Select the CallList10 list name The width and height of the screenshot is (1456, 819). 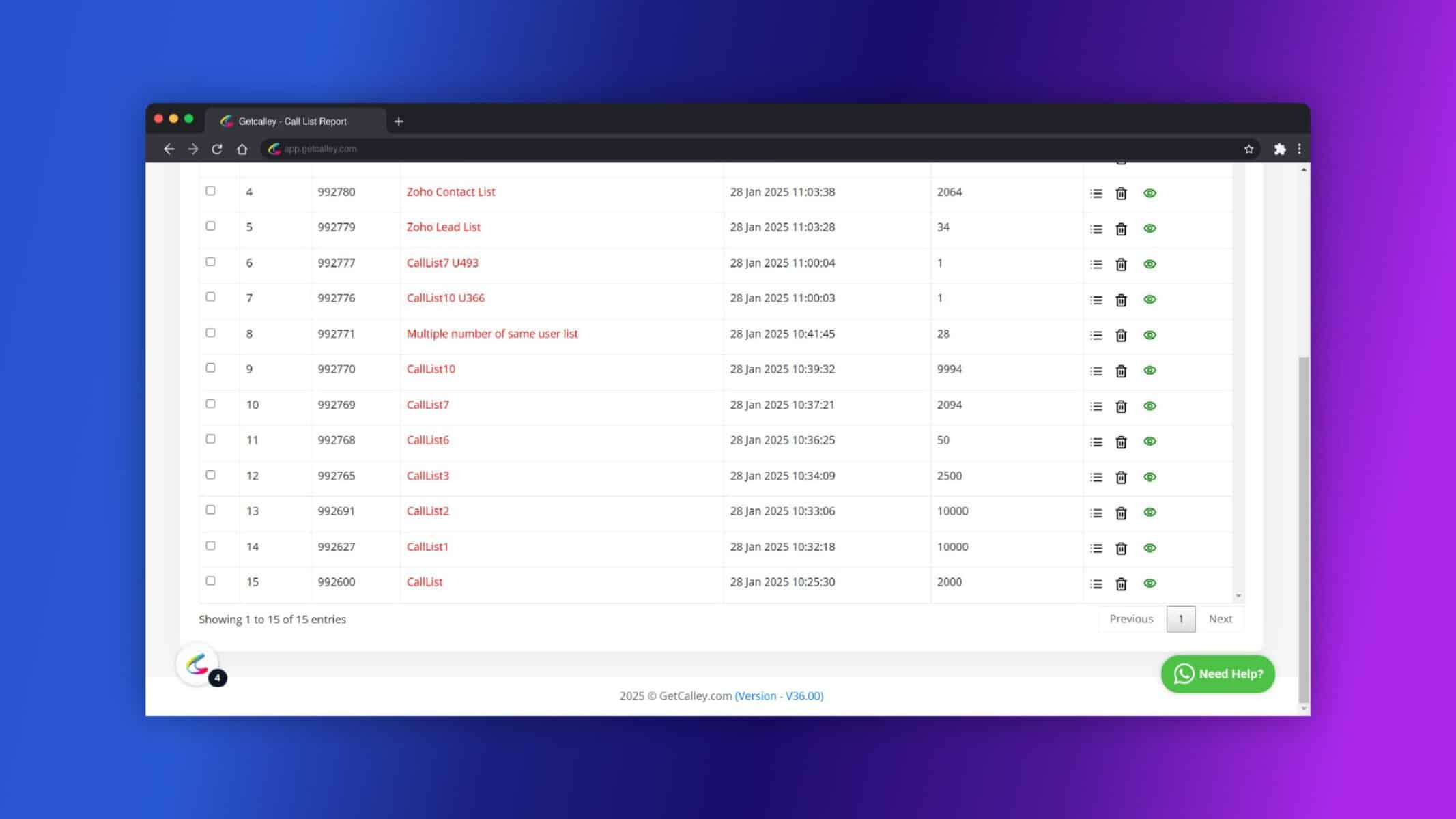click(x=430, y=369)
